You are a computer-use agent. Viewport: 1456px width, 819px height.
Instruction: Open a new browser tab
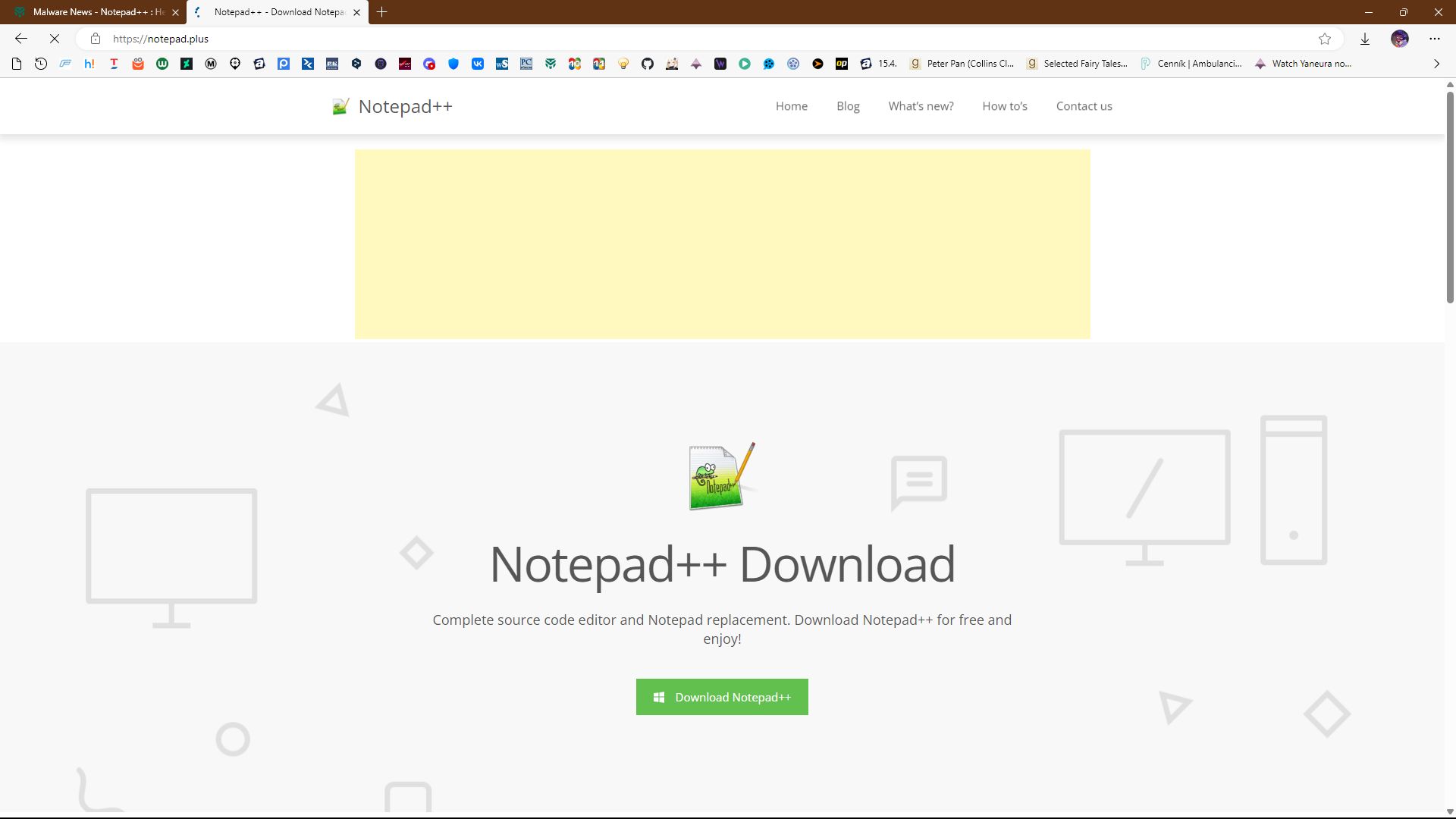[382, 12]
